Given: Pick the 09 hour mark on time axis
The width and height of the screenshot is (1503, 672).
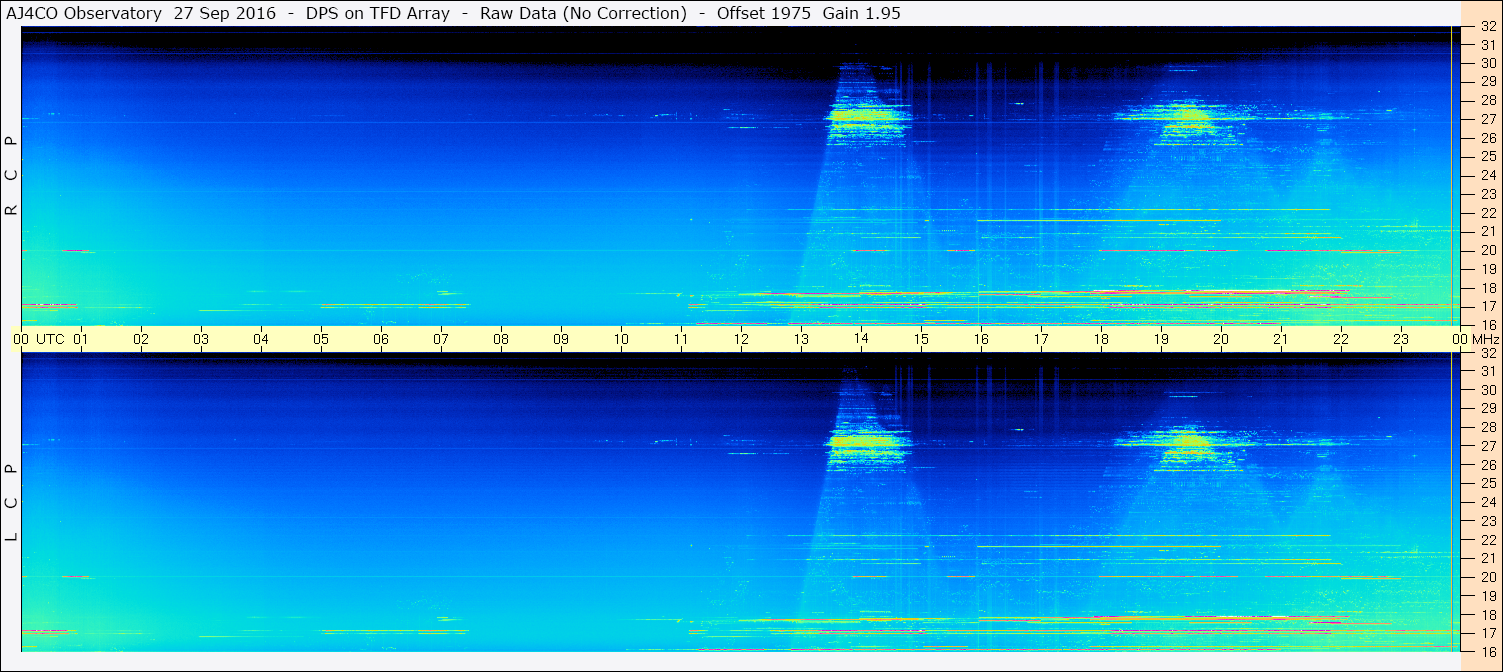Looking at the screenshot, I should (561, 339).
